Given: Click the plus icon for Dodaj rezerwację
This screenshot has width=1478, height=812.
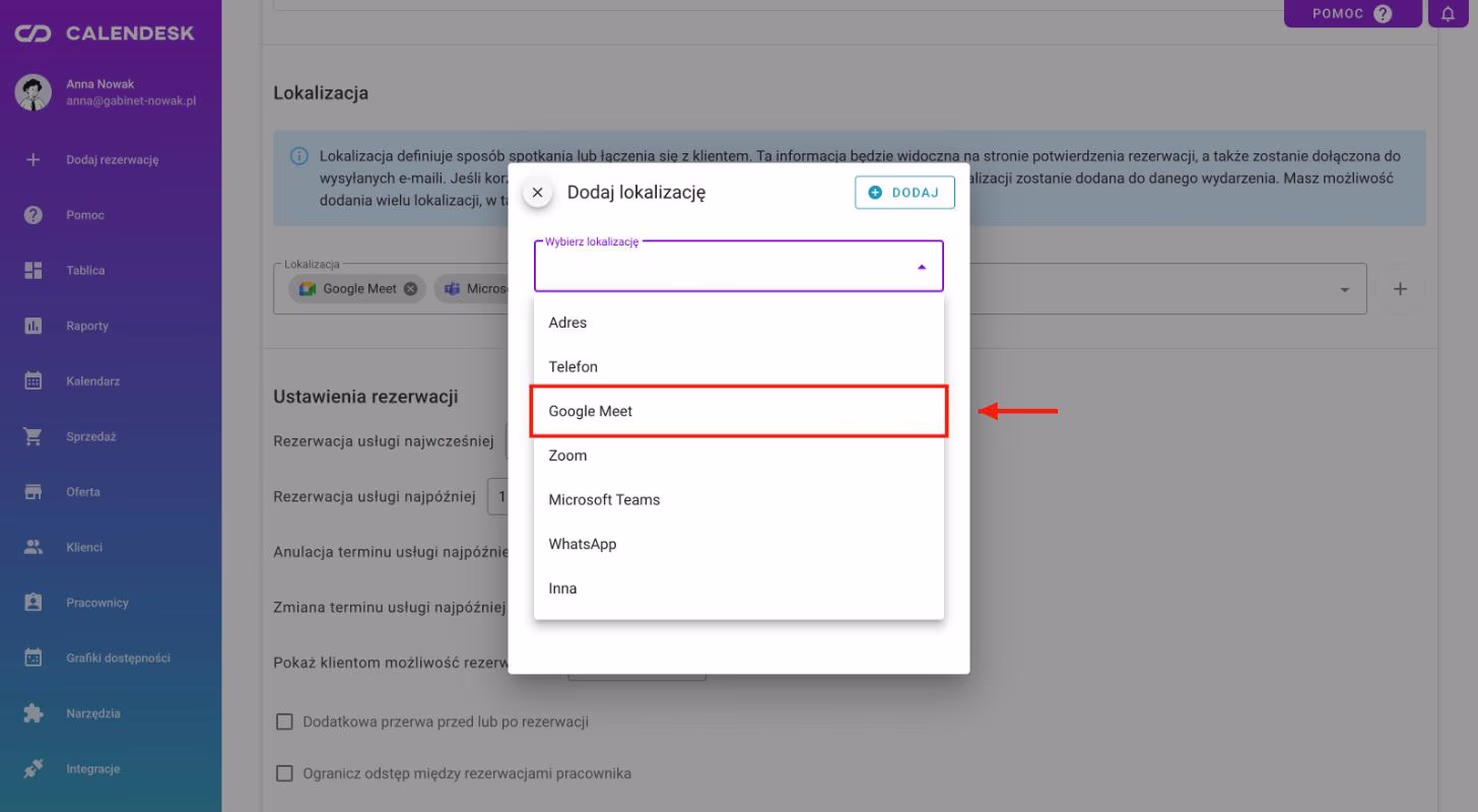Looking at the screenshot, I should click(33, 159).
